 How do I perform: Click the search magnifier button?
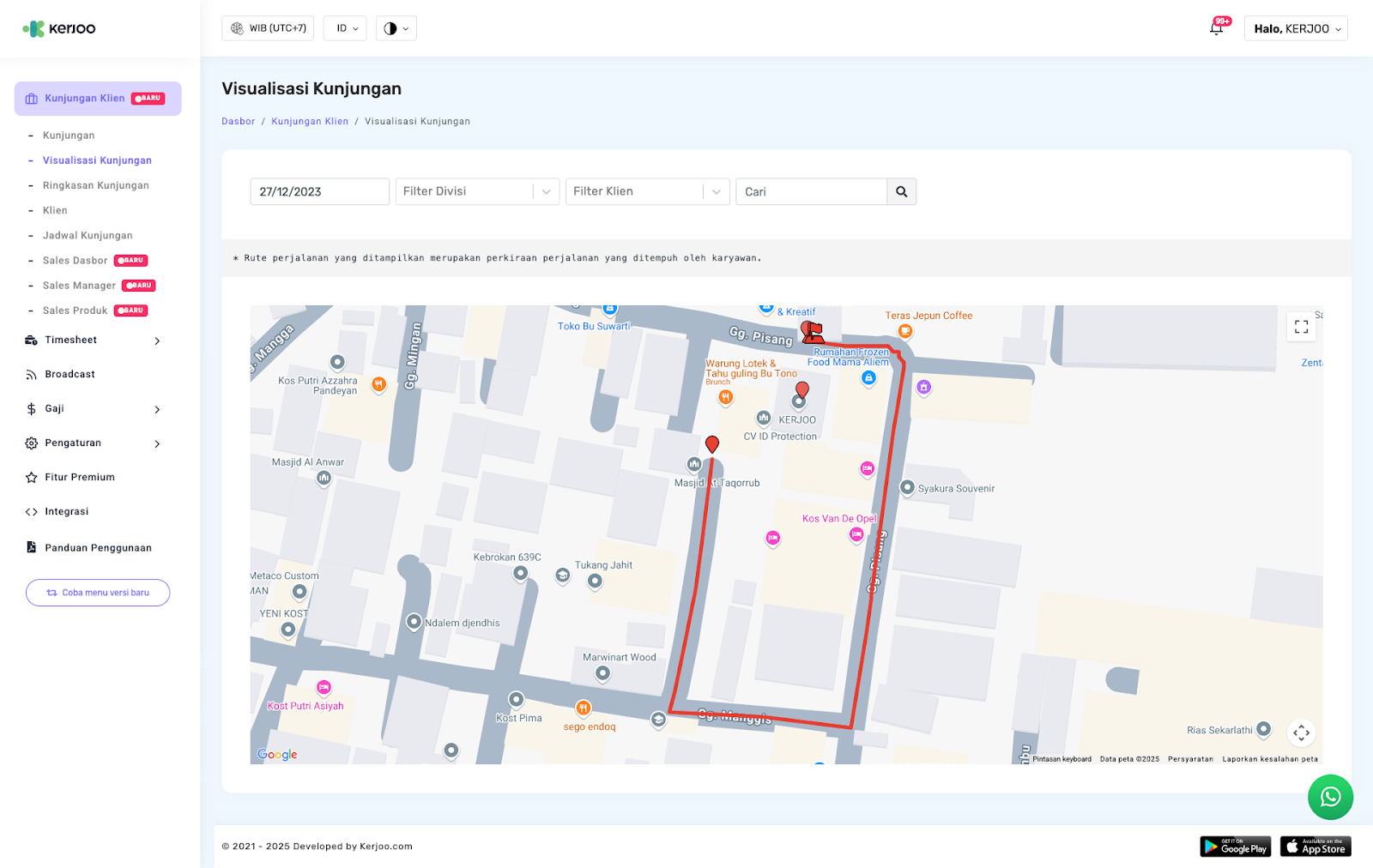coord(901,191)
